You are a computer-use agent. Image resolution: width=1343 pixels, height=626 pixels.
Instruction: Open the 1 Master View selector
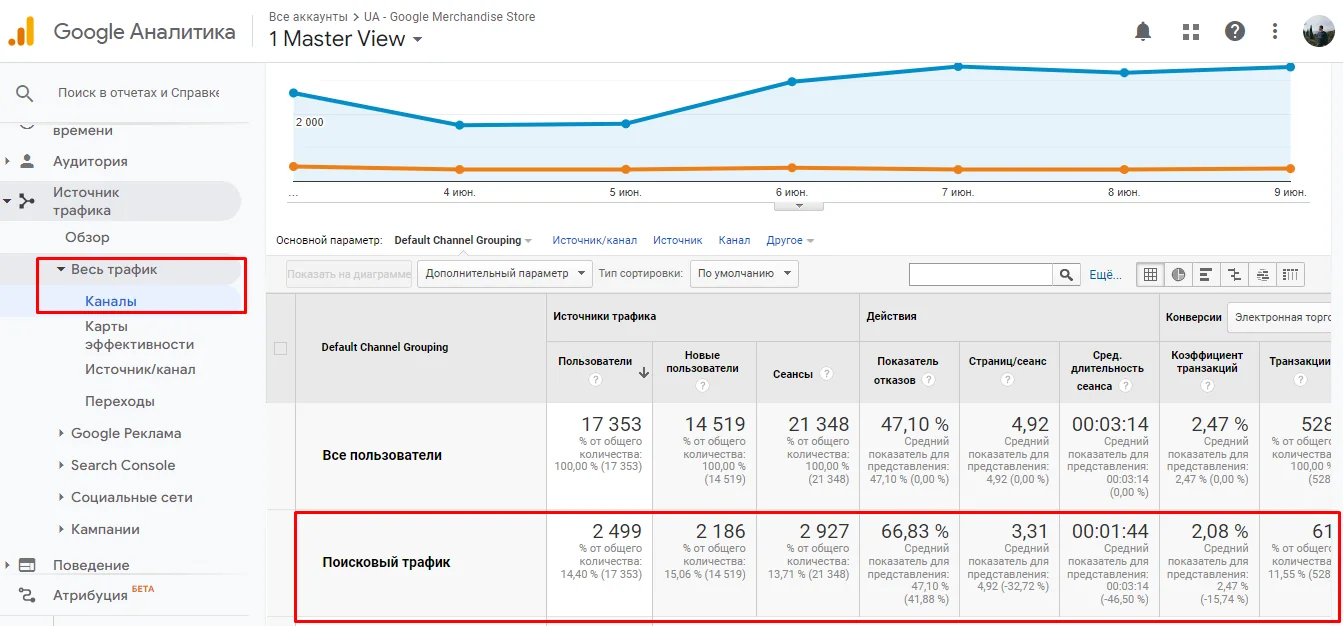pyautogui.click(x=345, y=39)
